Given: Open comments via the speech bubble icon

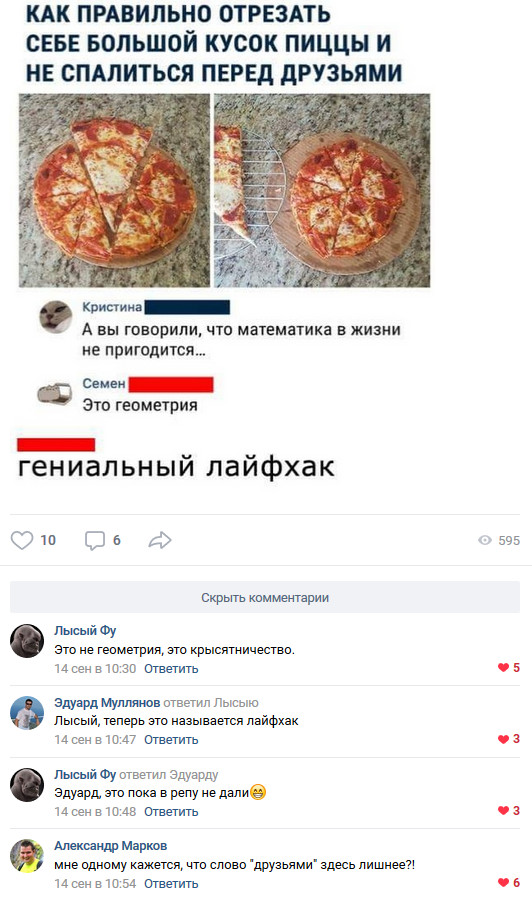Looking at the screenshot, I should coord(95,540).
